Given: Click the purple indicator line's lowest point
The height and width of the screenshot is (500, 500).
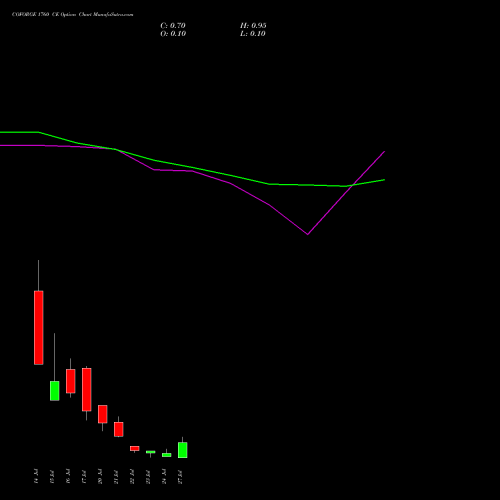Looking at the screenshot, I should click(308, 234).
